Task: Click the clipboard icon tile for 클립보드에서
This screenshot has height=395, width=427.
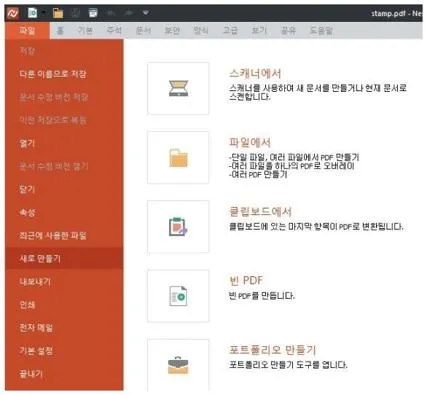Action: [x=178, y=227]
